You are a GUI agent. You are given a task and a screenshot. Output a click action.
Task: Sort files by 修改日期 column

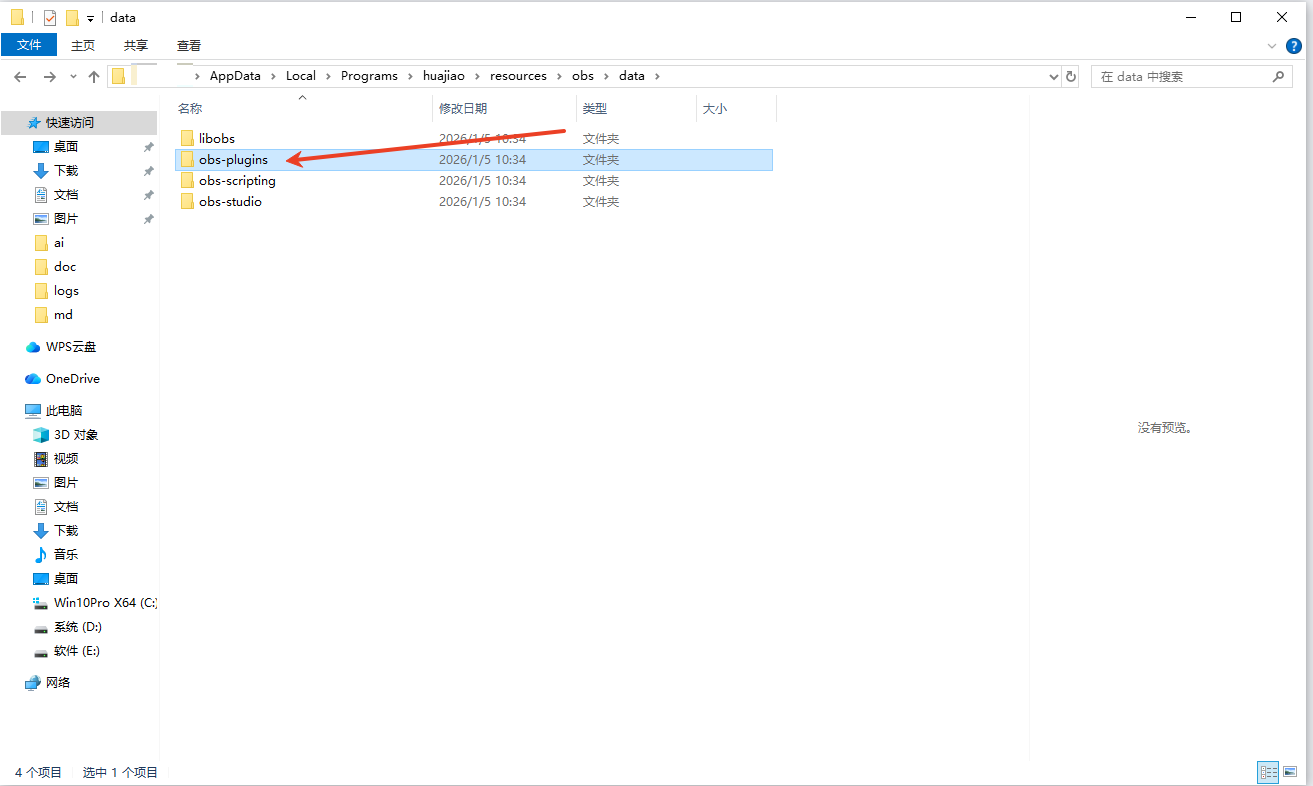pyautogui.click(x=463, y=108)
